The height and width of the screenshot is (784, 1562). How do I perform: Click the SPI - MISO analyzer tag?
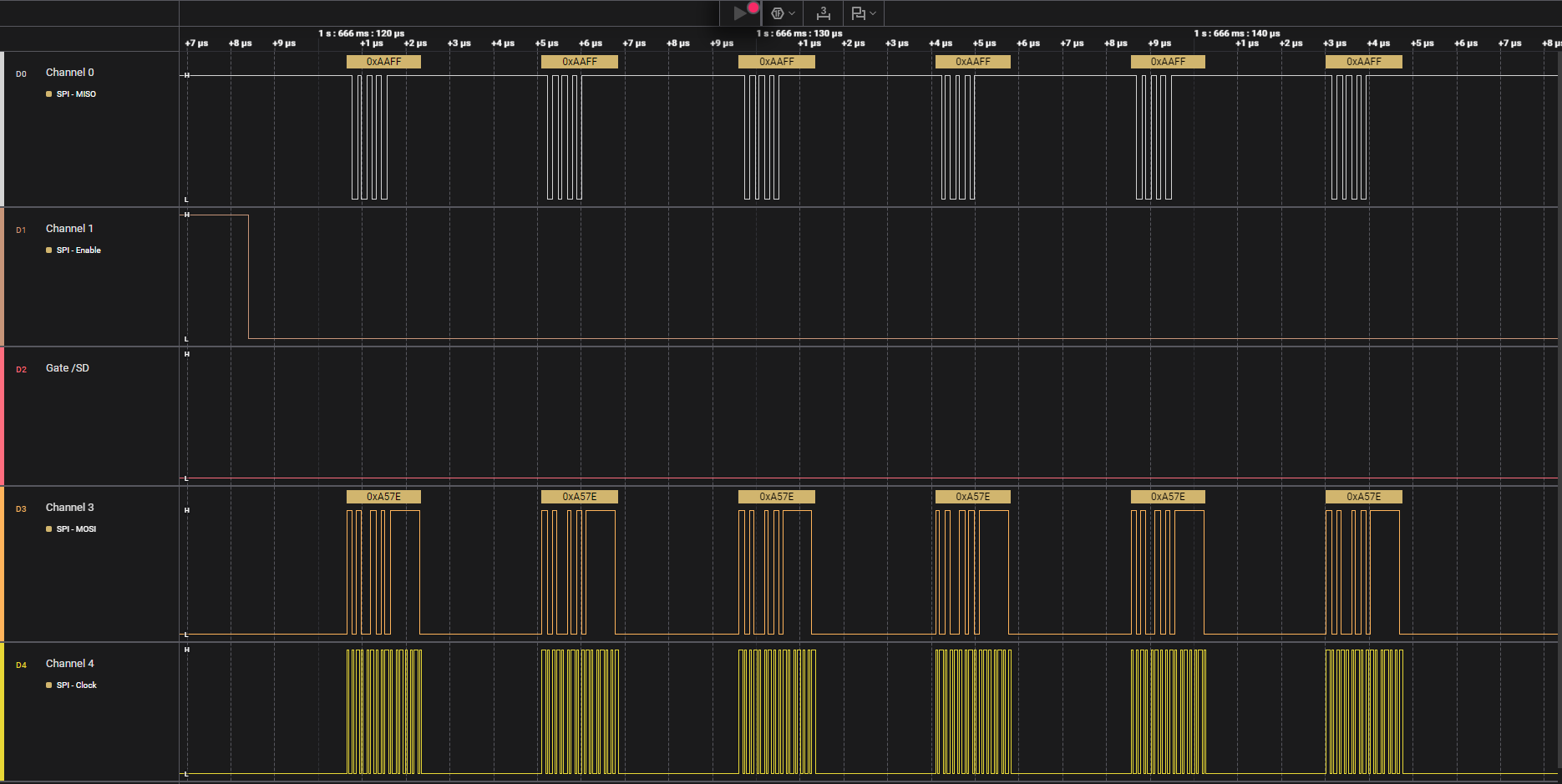pos(75,94)
